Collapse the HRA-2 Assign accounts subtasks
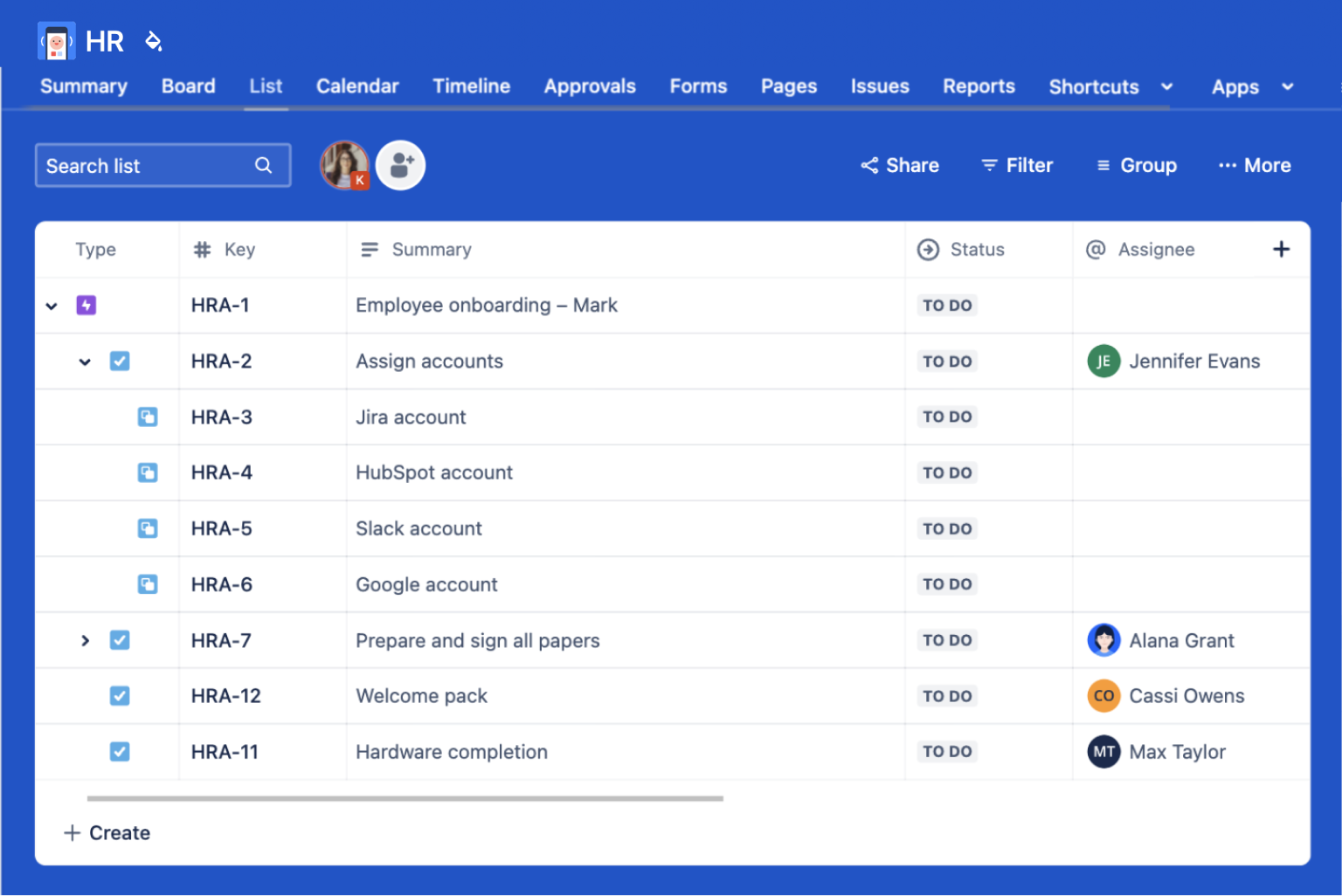 pos(85,361)
